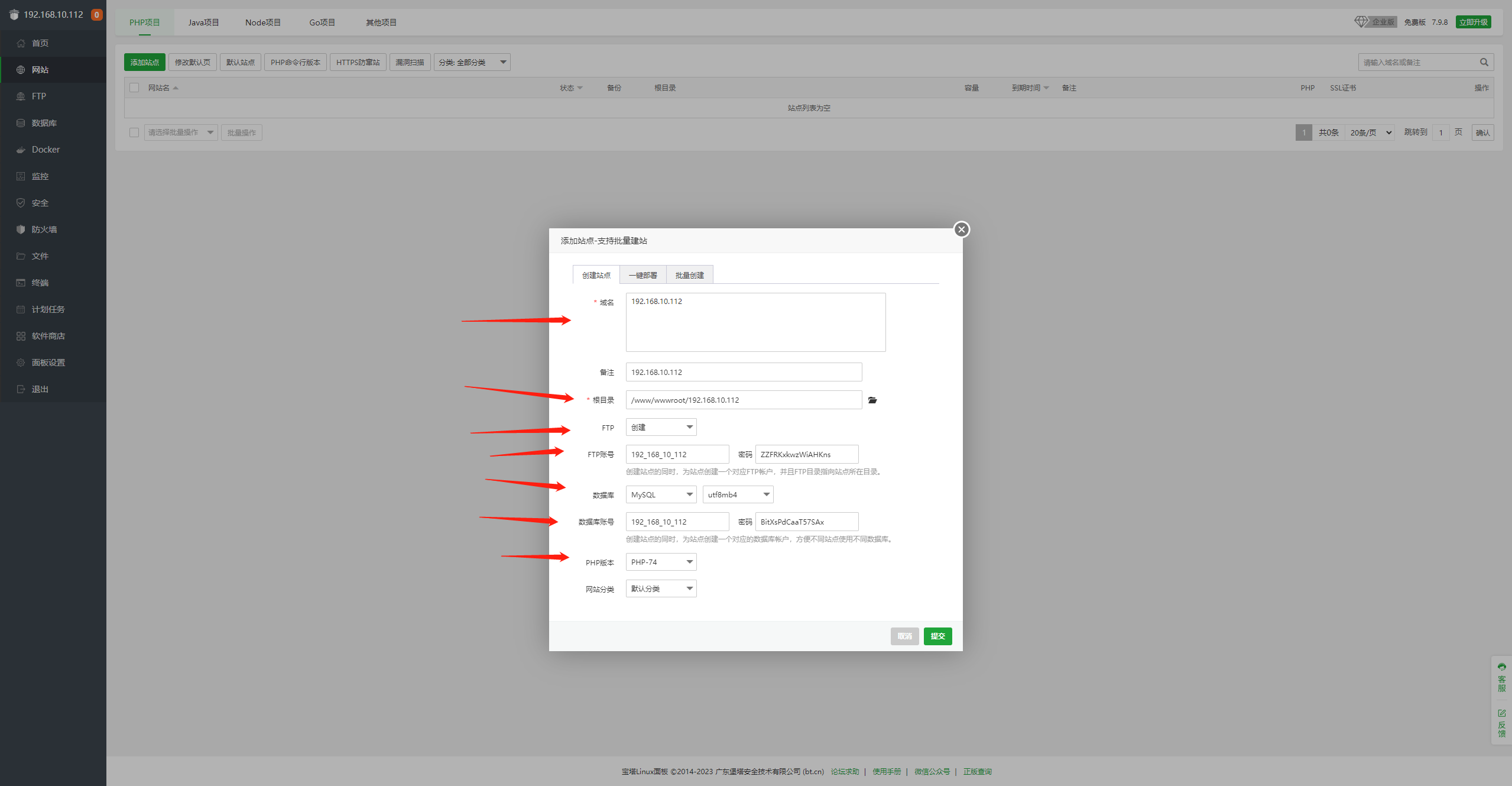Open the utf8mb4 charset dropdown
Viewport: 1512px width, 786px height.
[x=738, y=494]
